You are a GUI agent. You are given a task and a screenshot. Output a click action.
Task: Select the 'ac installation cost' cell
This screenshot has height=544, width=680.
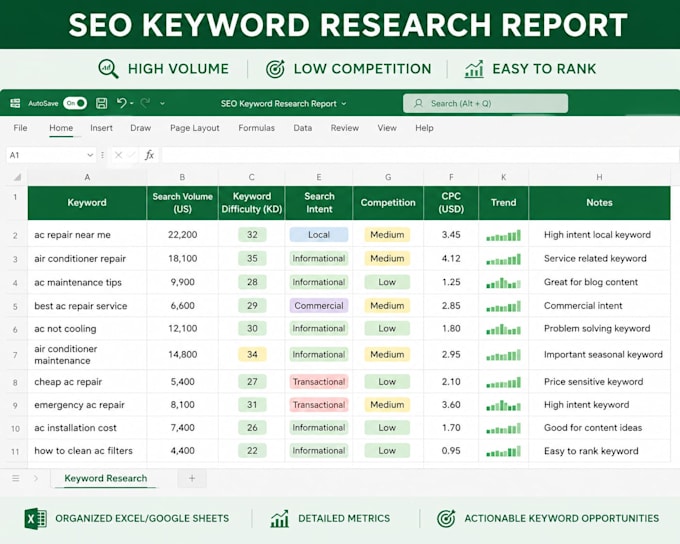click(87, 428)
